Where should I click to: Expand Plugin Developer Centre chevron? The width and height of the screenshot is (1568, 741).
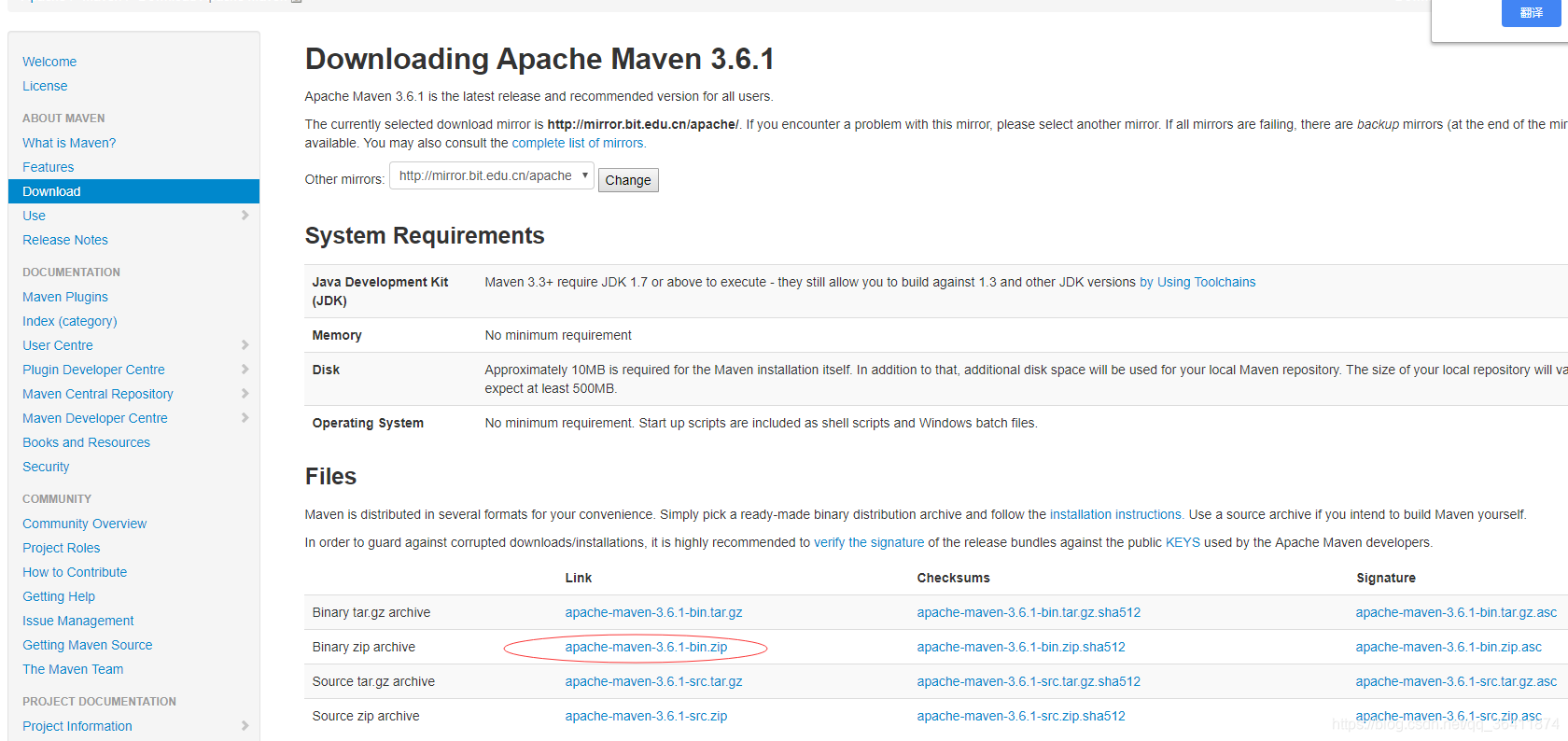(245, 370)
